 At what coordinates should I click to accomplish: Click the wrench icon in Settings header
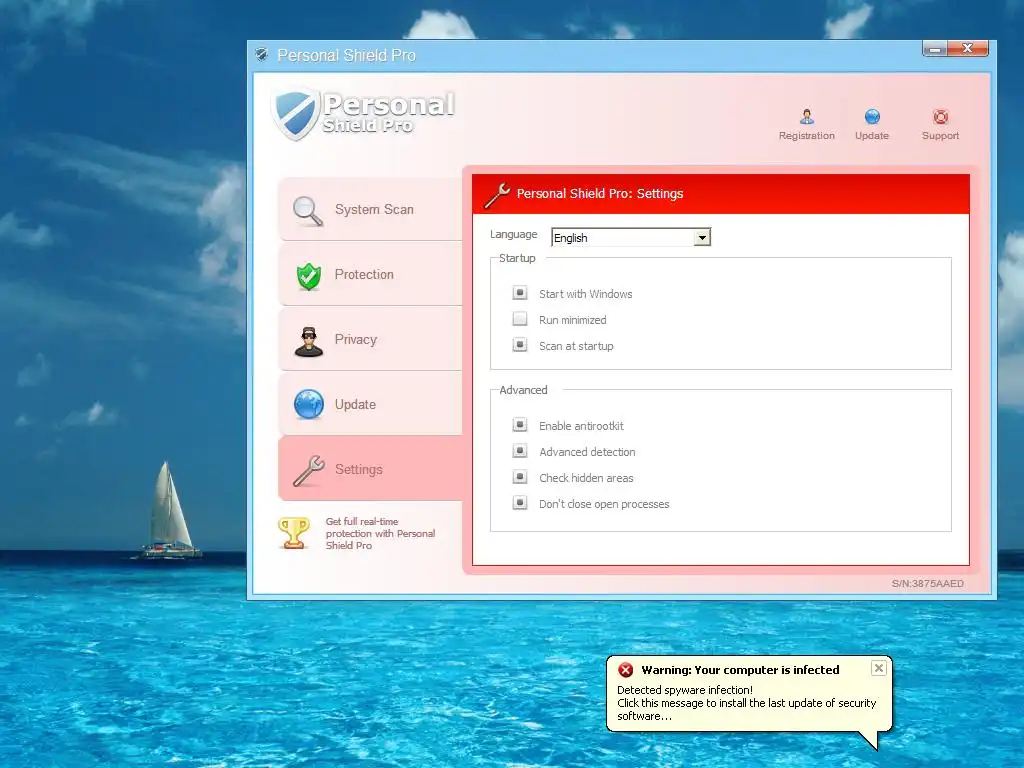497,195
